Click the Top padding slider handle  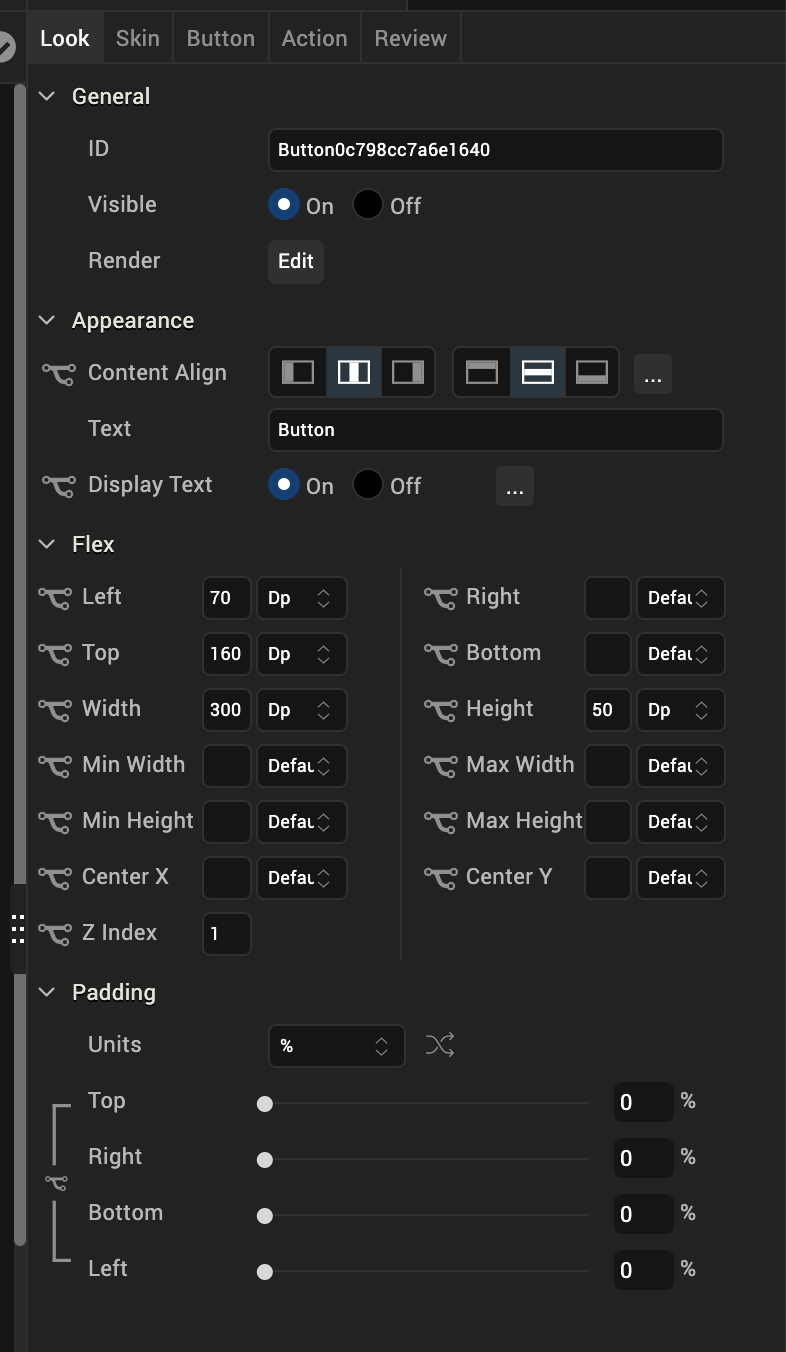(x=265, y=1104)
